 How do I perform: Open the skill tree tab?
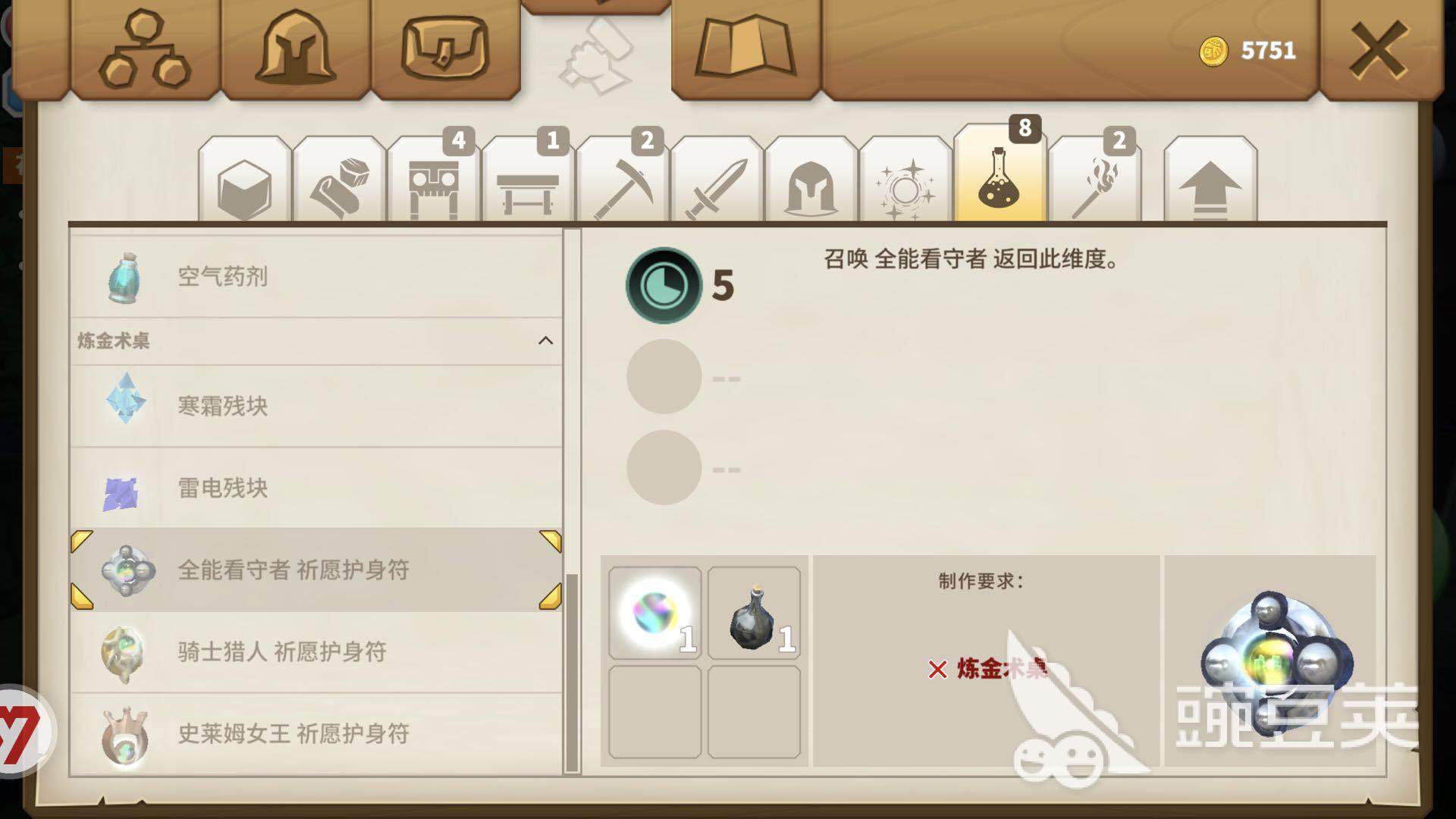145,49
